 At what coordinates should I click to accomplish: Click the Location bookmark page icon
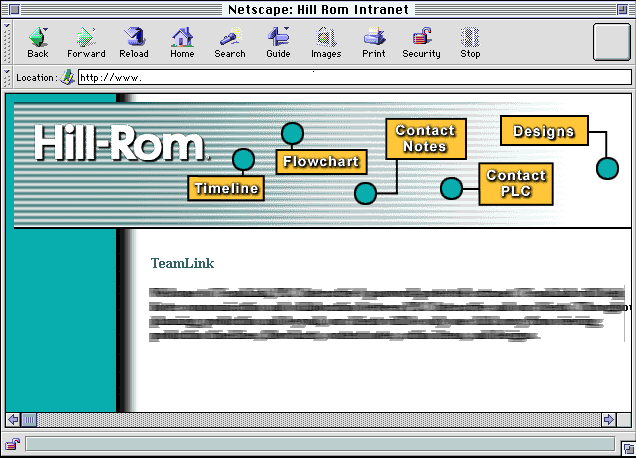(x=67, y=77)
